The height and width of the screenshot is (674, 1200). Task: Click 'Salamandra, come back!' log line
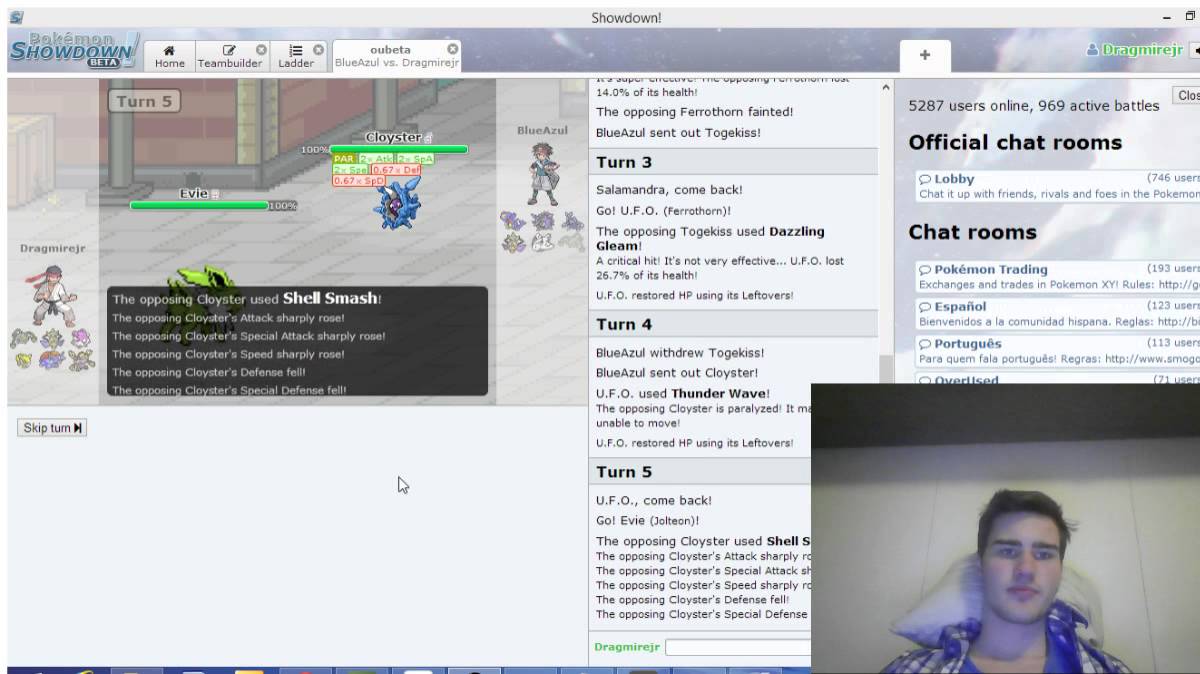pyautogui.click(x=669, y=189)
